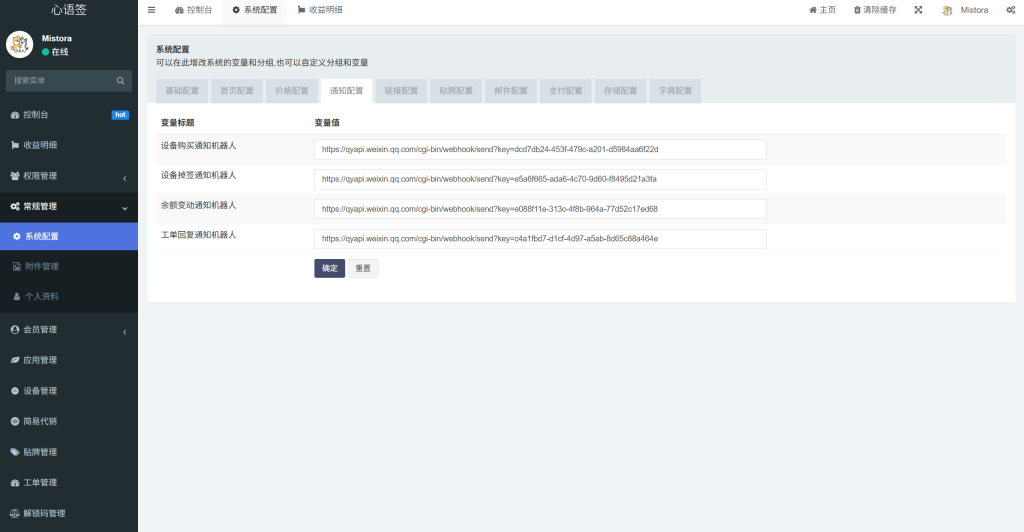The image size is (1024, 532).
Task: Click 清除缓存 trash button
Action: click(x=875, y=10)
